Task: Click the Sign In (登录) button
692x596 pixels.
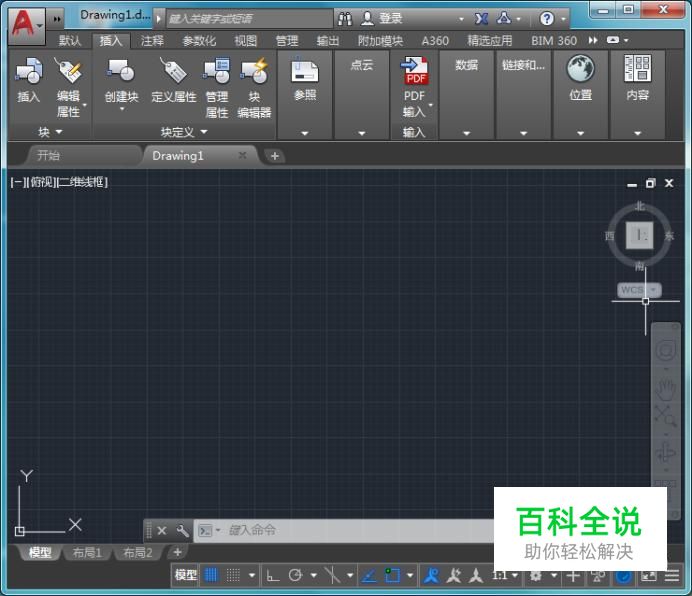Action: (x=390, y=18)
